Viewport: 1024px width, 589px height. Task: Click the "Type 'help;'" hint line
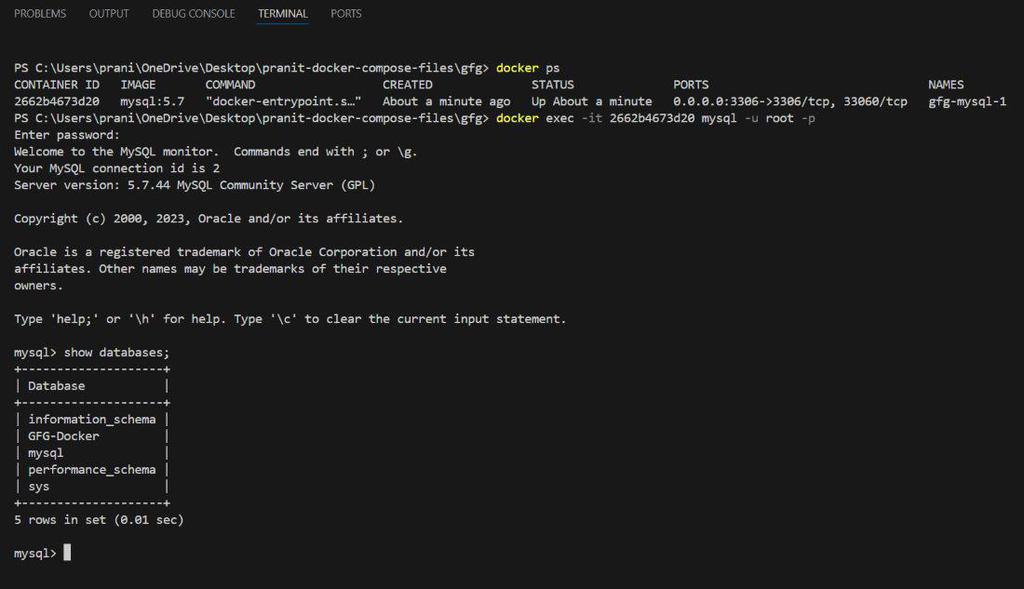click(x=290, y=319)
